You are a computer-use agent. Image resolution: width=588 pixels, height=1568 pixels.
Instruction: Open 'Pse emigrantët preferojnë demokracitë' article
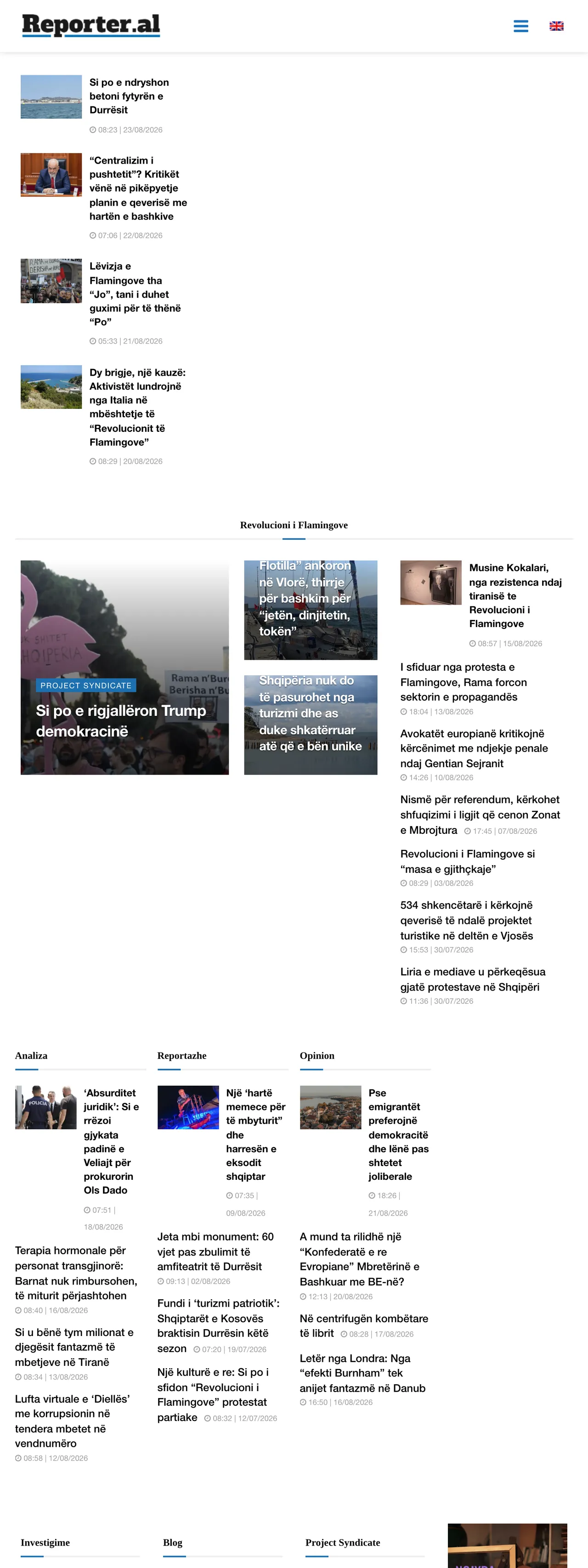click(x=398, y=1135)
